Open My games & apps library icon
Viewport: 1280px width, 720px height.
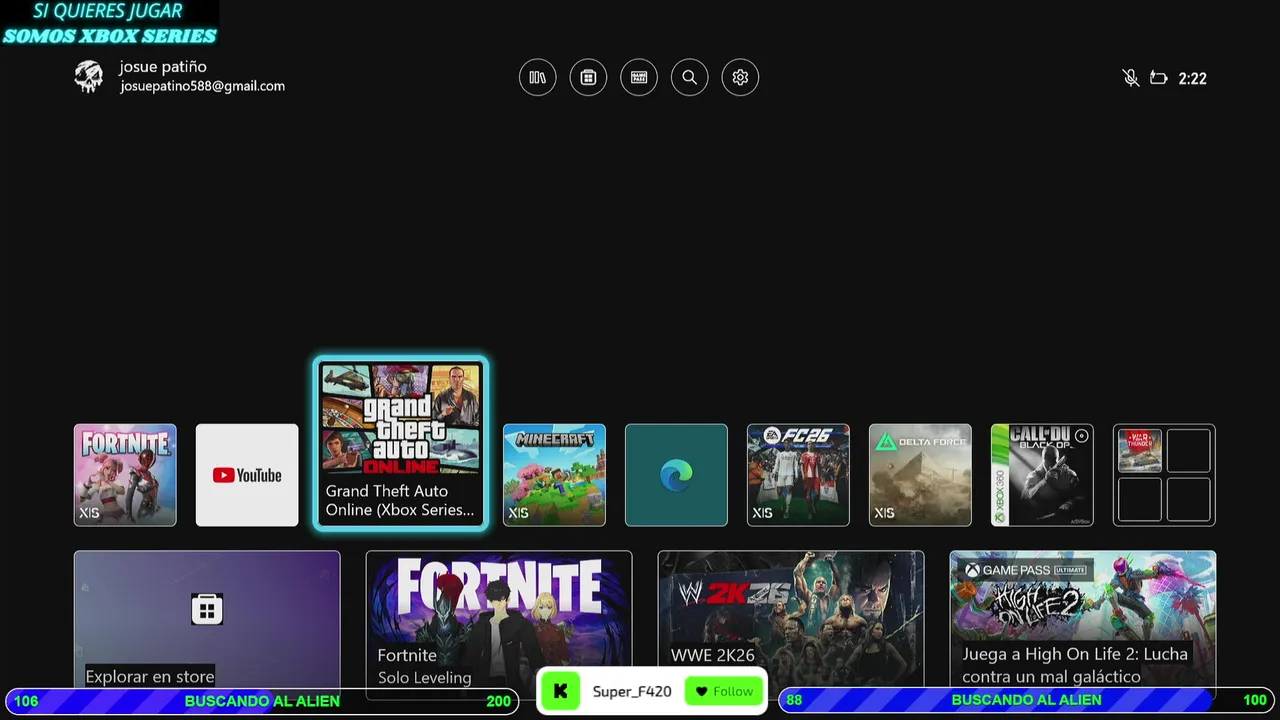tap(537, 77)
